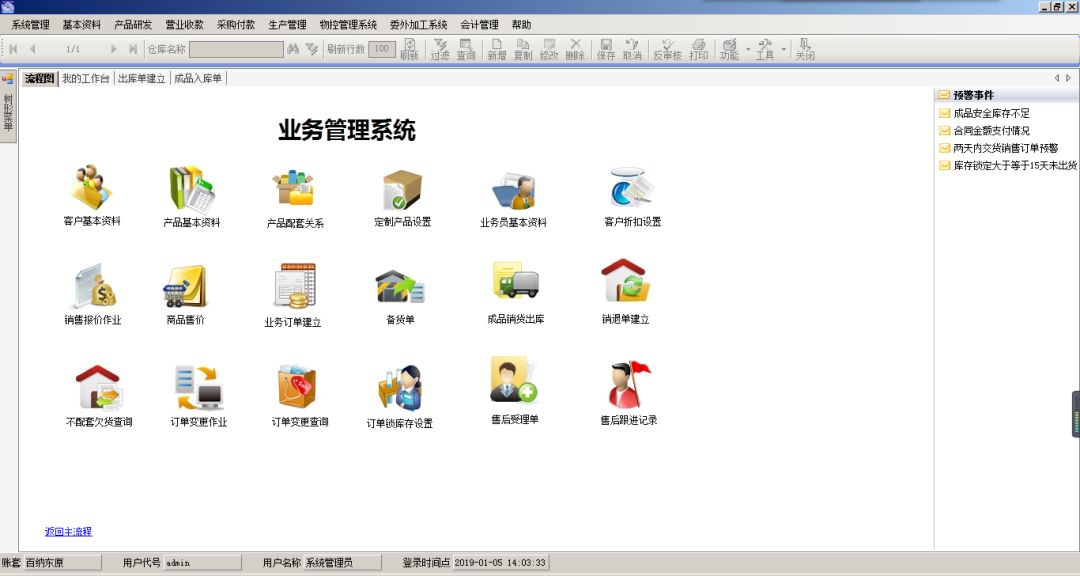This screenshot has width=1080, height=576.
Task: Open the 采购付款 menu
Action: tap(236, 25)
